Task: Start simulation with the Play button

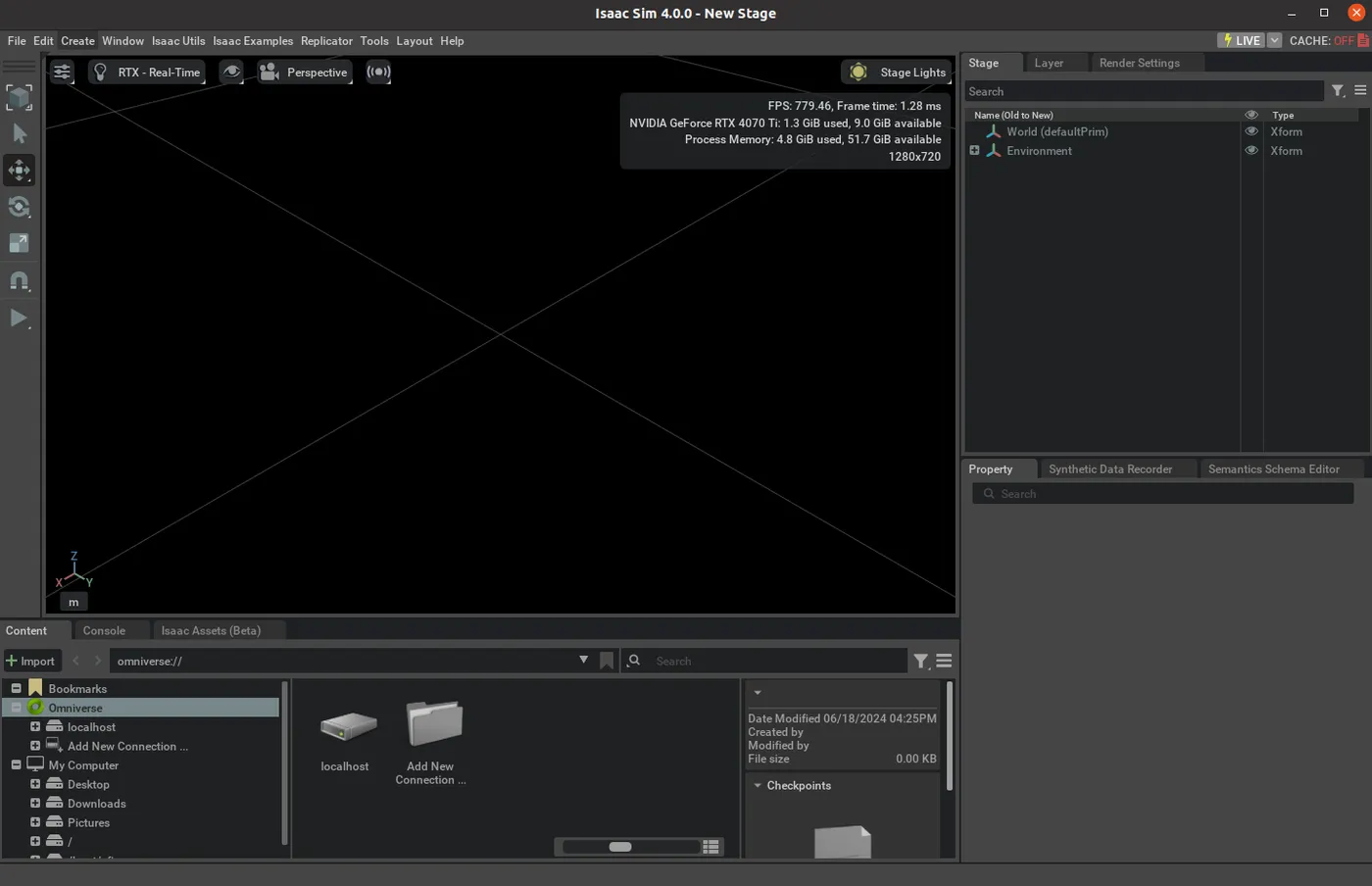Action: tap(20, 318)
